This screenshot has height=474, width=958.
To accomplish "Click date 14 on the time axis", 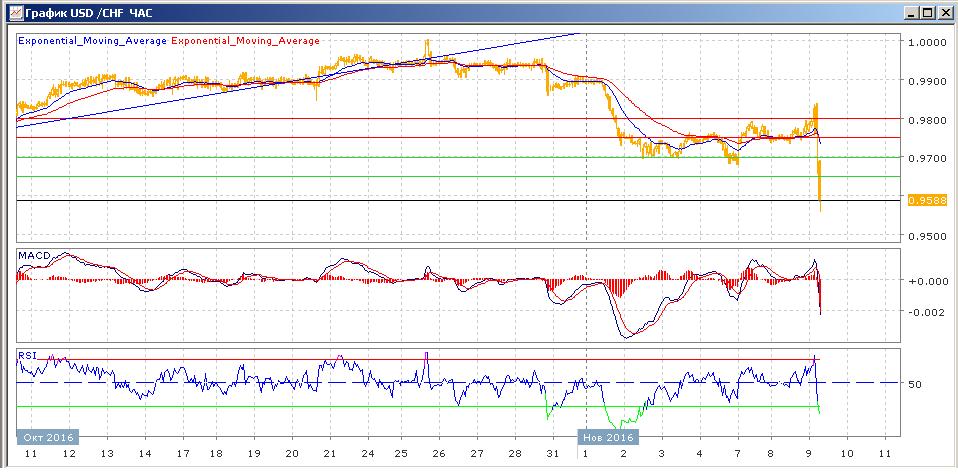I will point(145,454).
